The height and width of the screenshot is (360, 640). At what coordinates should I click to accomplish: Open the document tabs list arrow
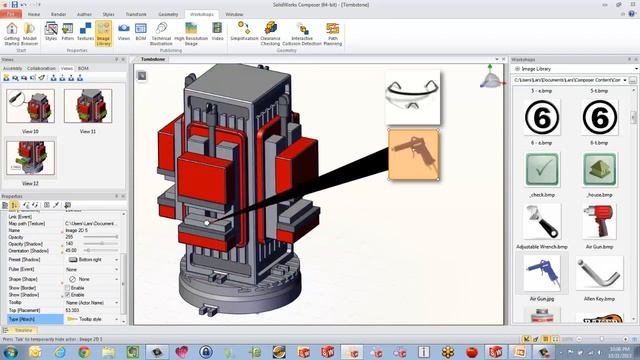(497, 59)
